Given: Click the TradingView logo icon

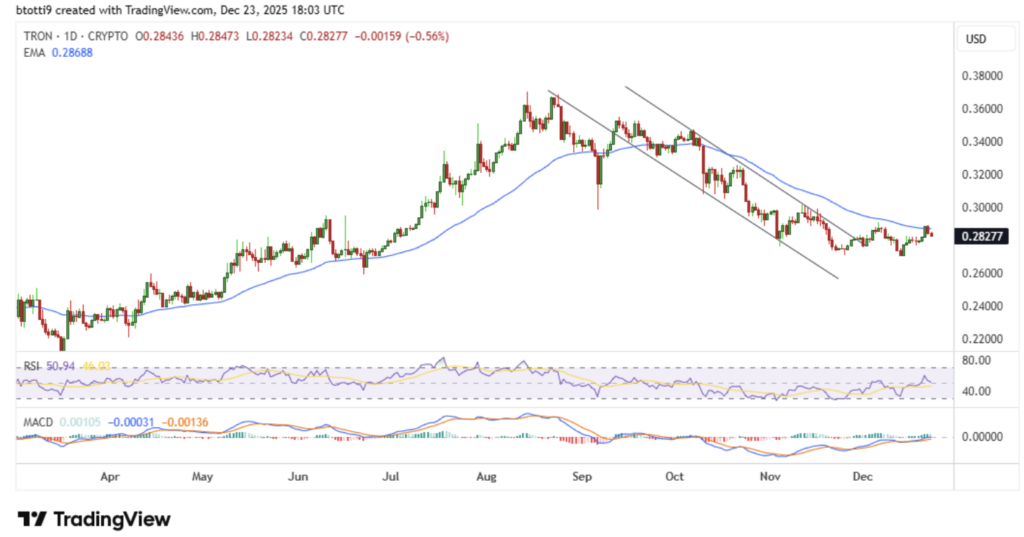Looking at the screenshot, I should coord(33,519).
